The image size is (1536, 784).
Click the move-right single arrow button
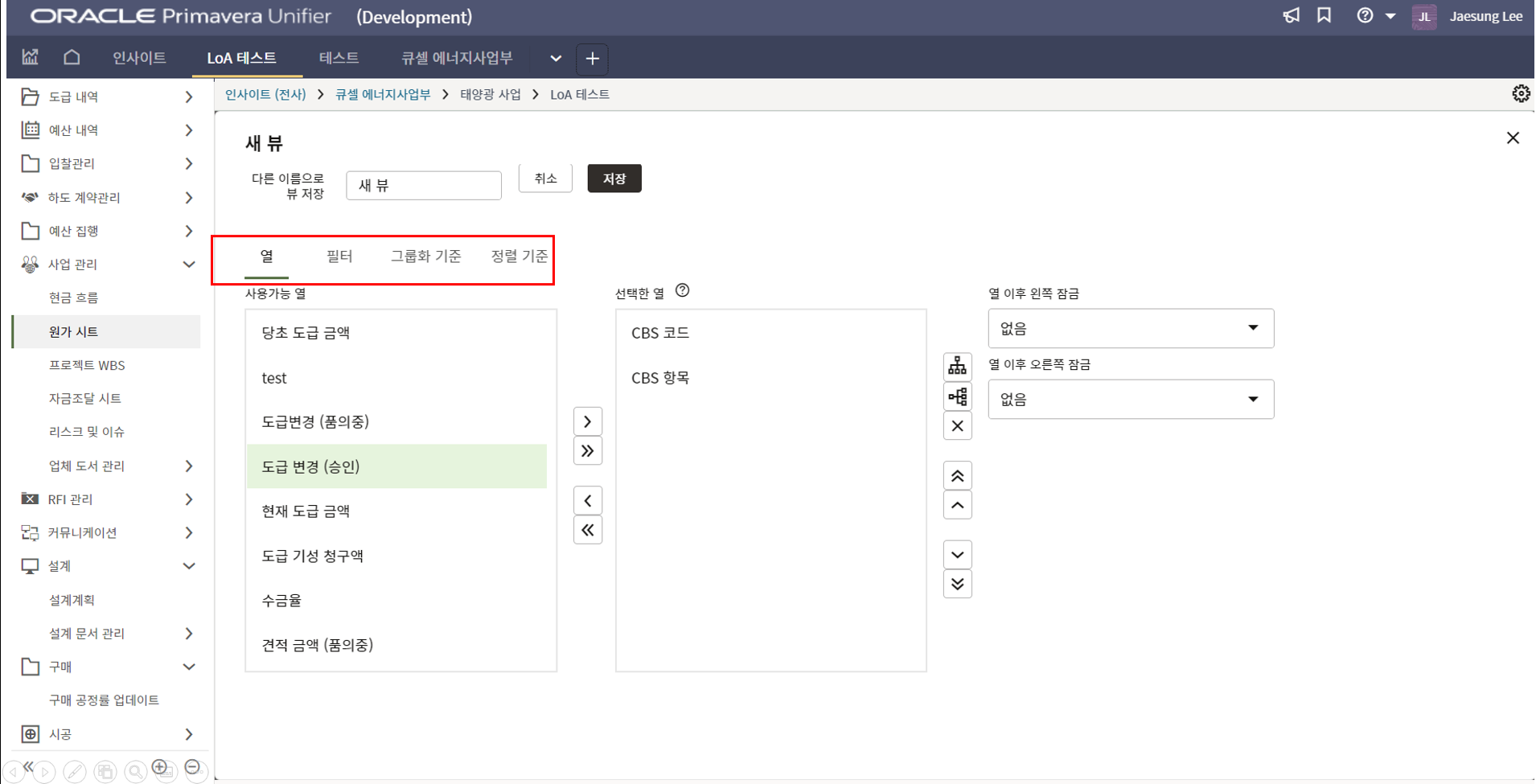click(x=588, y=421)
